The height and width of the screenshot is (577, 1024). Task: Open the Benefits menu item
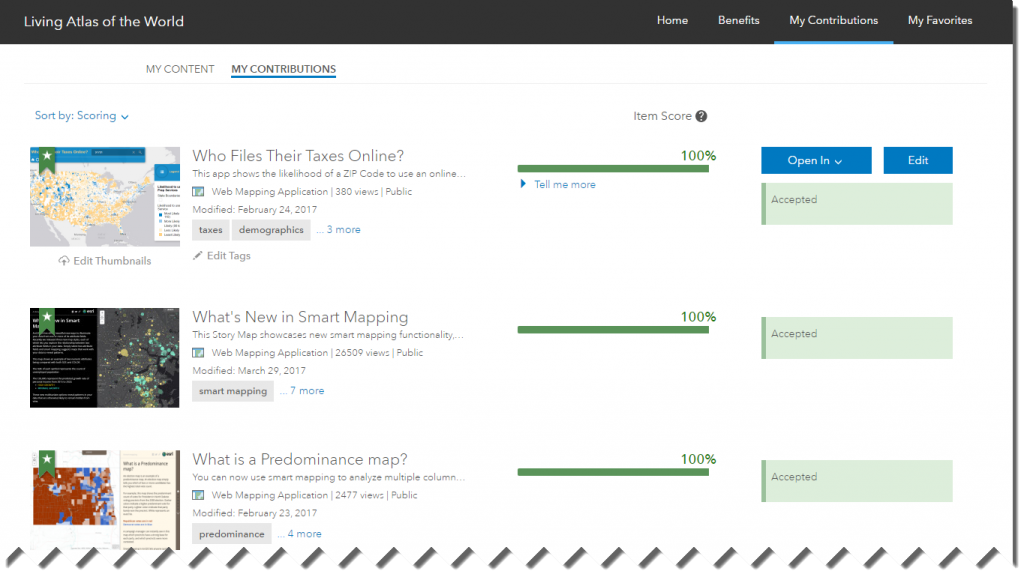(x=739, y=20)
